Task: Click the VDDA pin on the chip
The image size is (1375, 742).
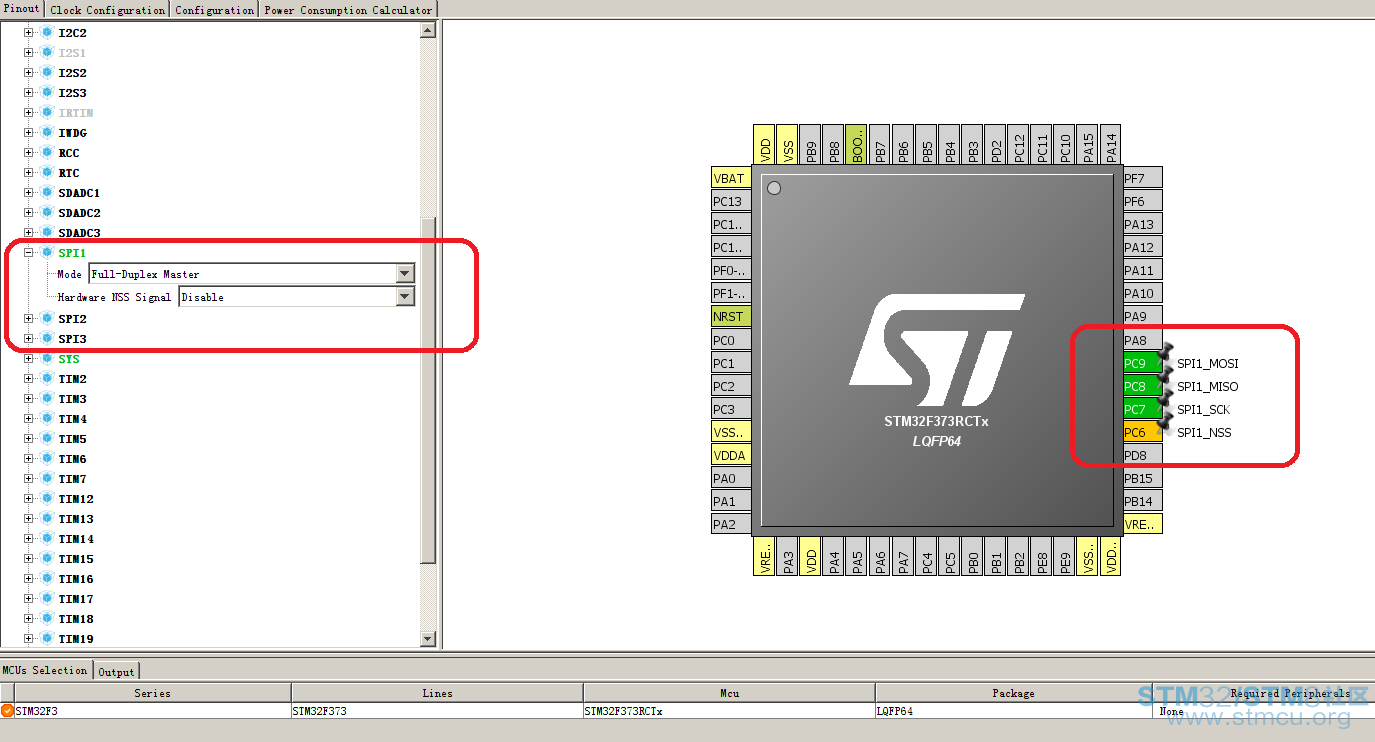Action: pyautogui.click(x=731, y=455)
